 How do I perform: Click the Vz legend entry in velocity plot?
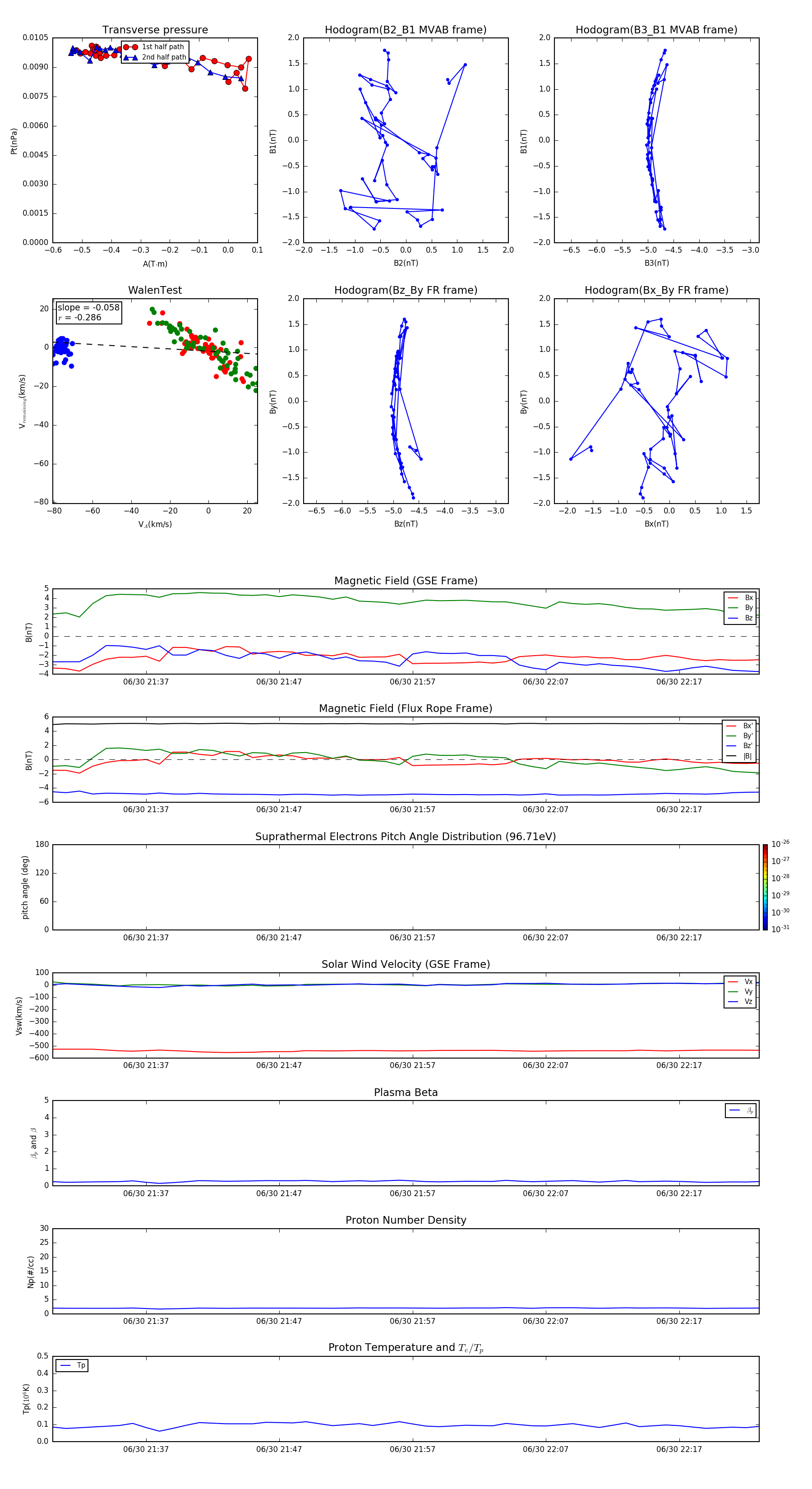coord(740,1002)
